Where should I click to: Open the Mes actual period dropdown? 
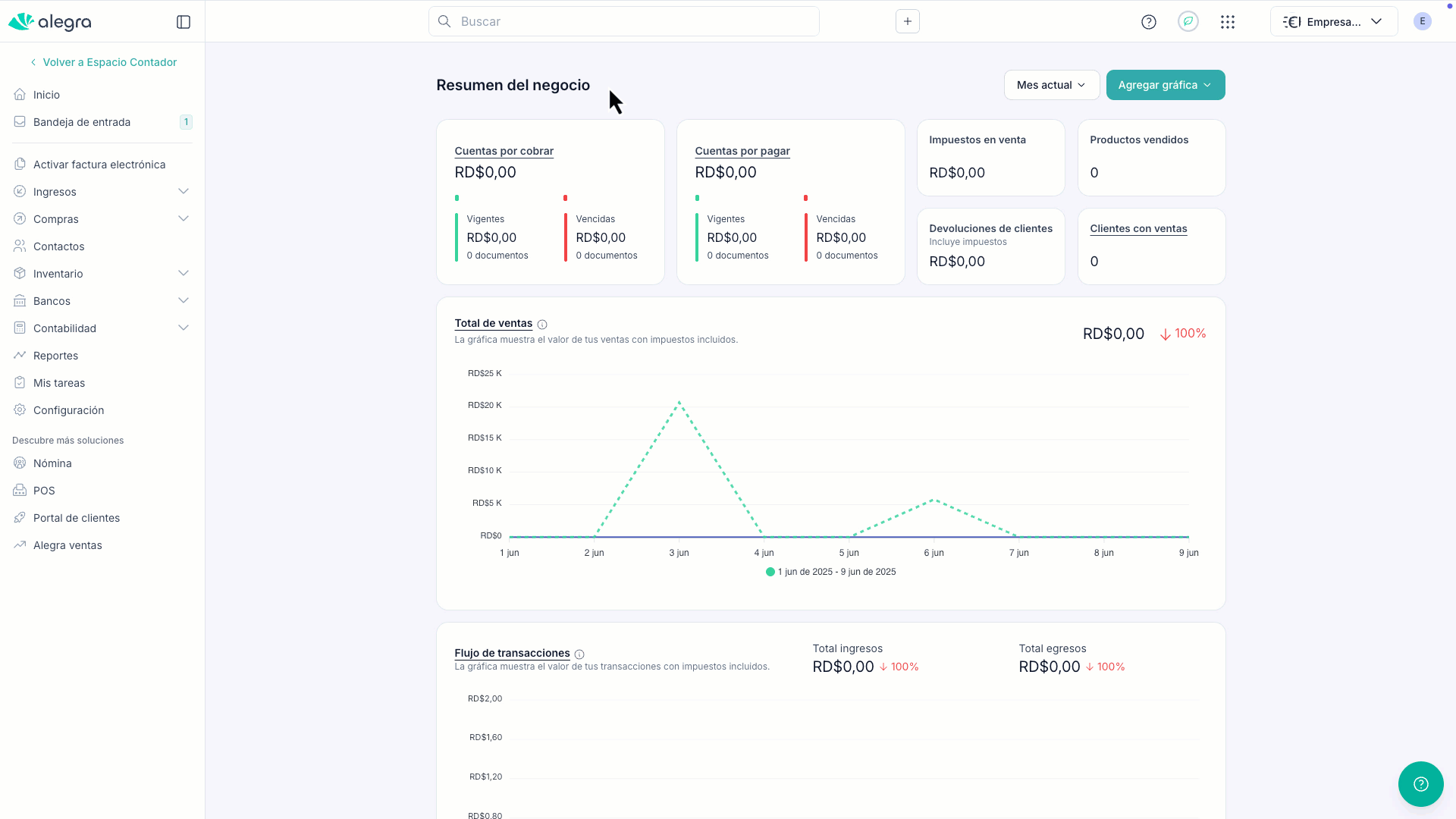(1052, 85)
